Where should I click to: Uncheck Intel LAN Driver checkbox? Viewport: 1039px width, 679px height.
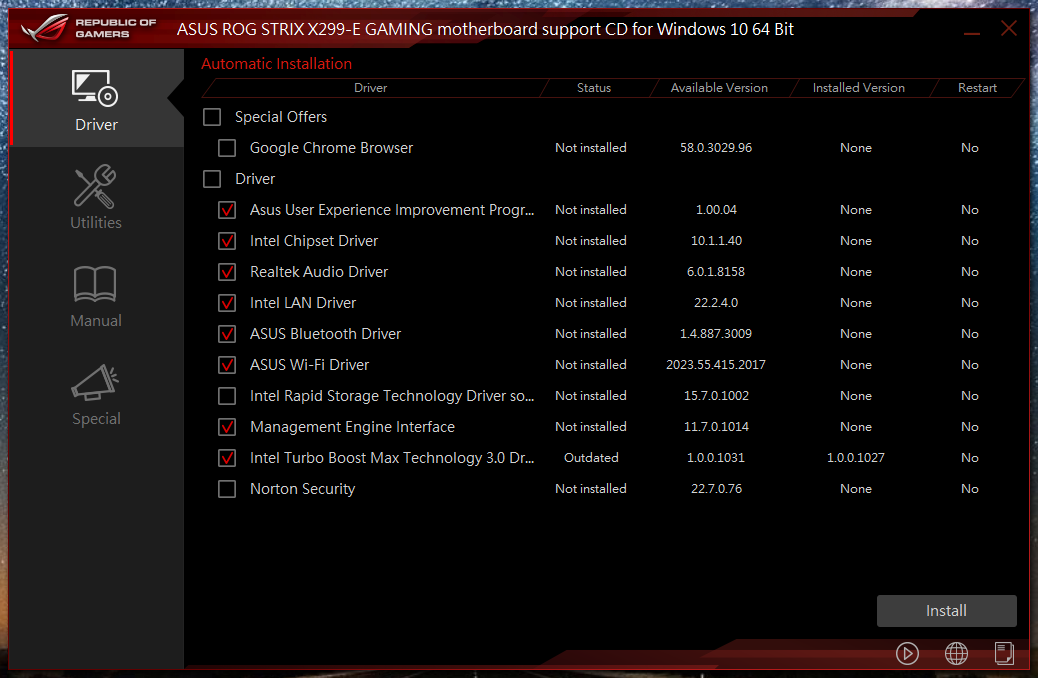coord(227,303)
